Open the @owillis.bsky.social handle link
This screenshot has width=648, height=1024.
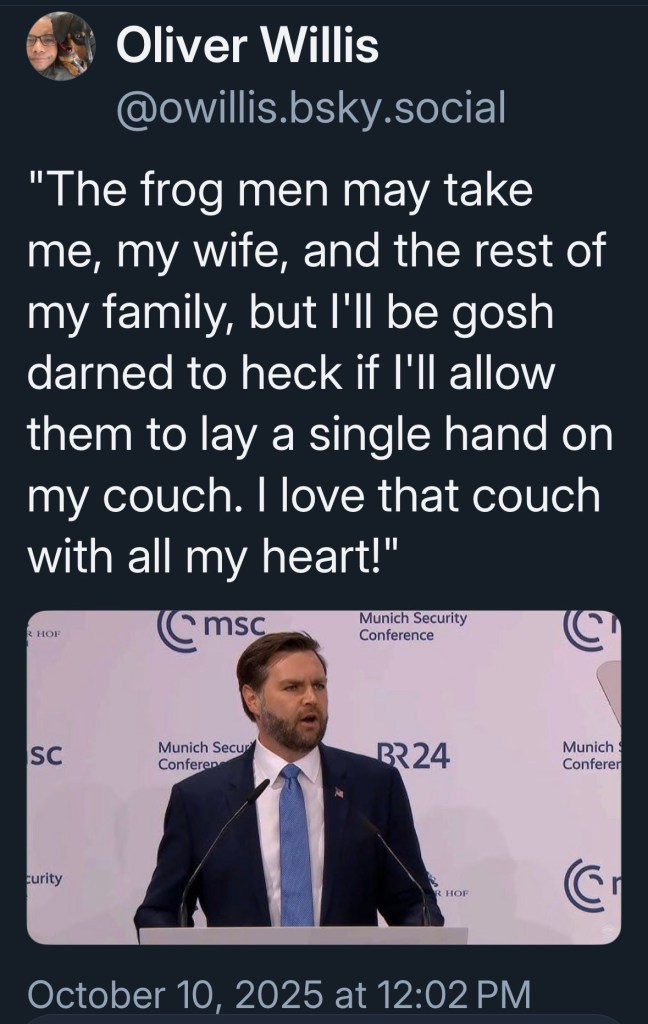click(311, 106)
